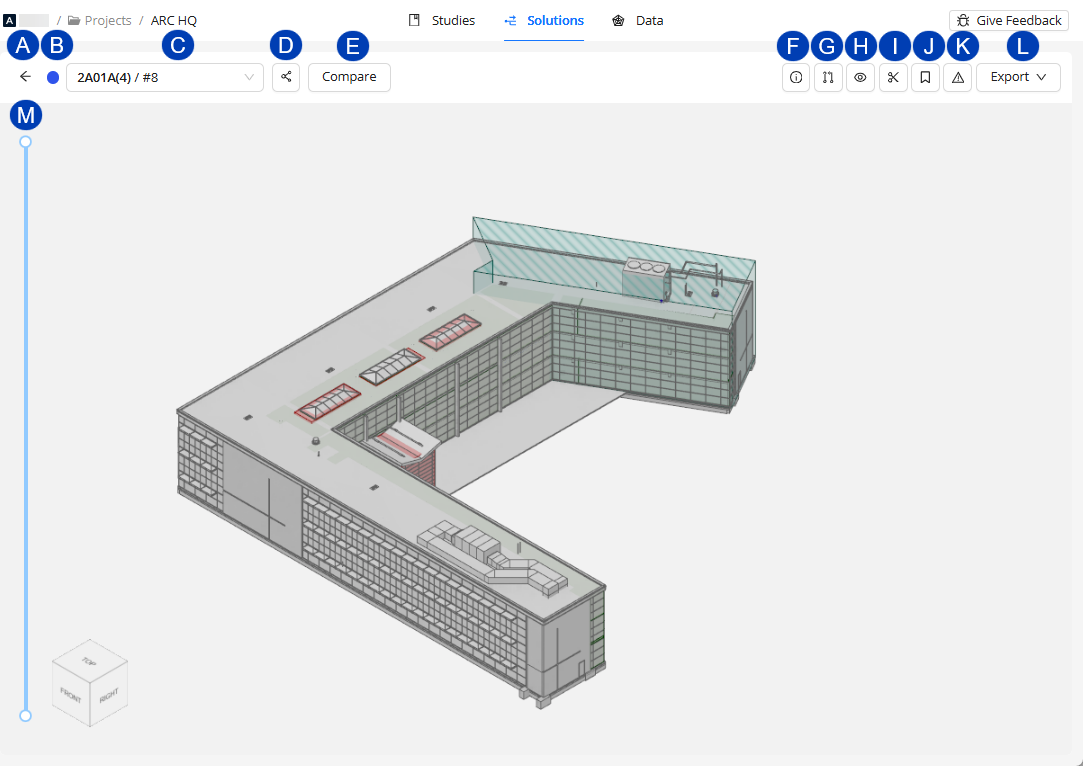The width and height of the screenshot is (1083, 766).
Task: Click the bottom handle of vertical slider
Action: click(x=26, y=716)
